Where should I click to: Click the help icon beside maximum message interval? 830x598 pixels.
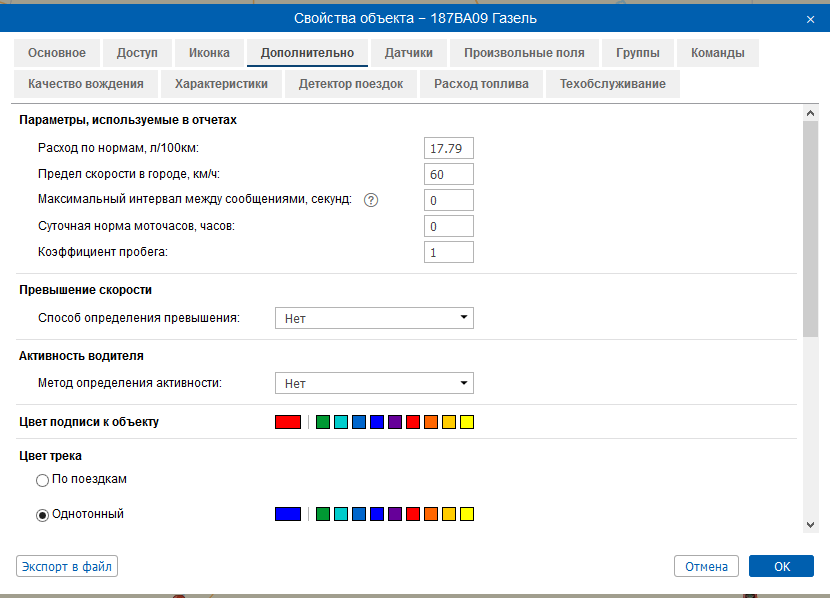[371, 200]
